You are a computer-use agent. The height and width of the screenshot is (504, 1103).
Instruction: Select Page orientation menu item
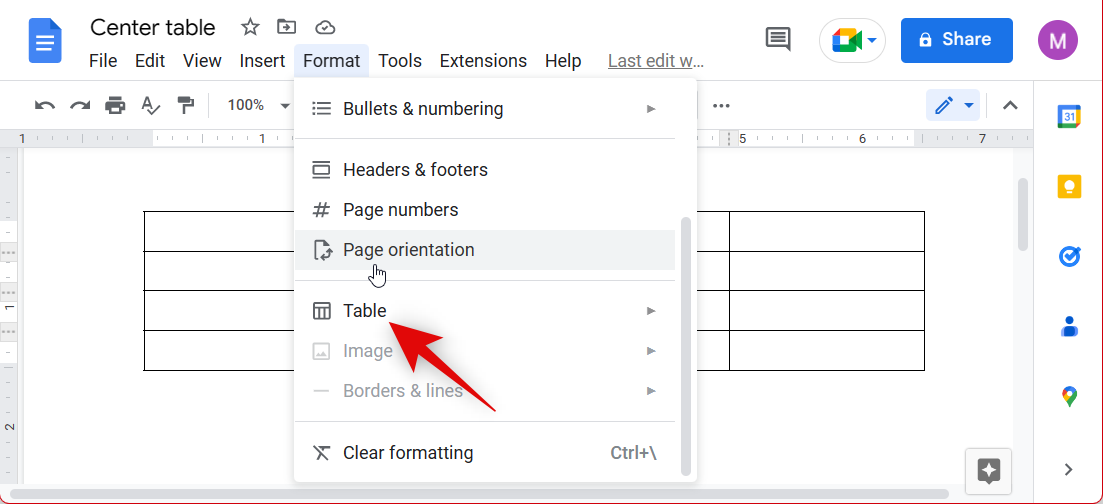tap(485, 250)
